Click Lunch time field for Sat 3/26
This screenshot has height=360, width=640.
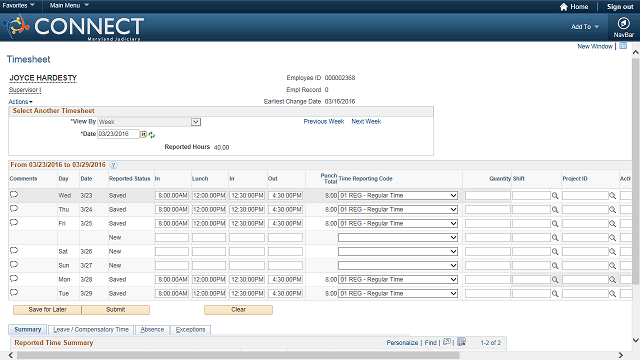209,251
